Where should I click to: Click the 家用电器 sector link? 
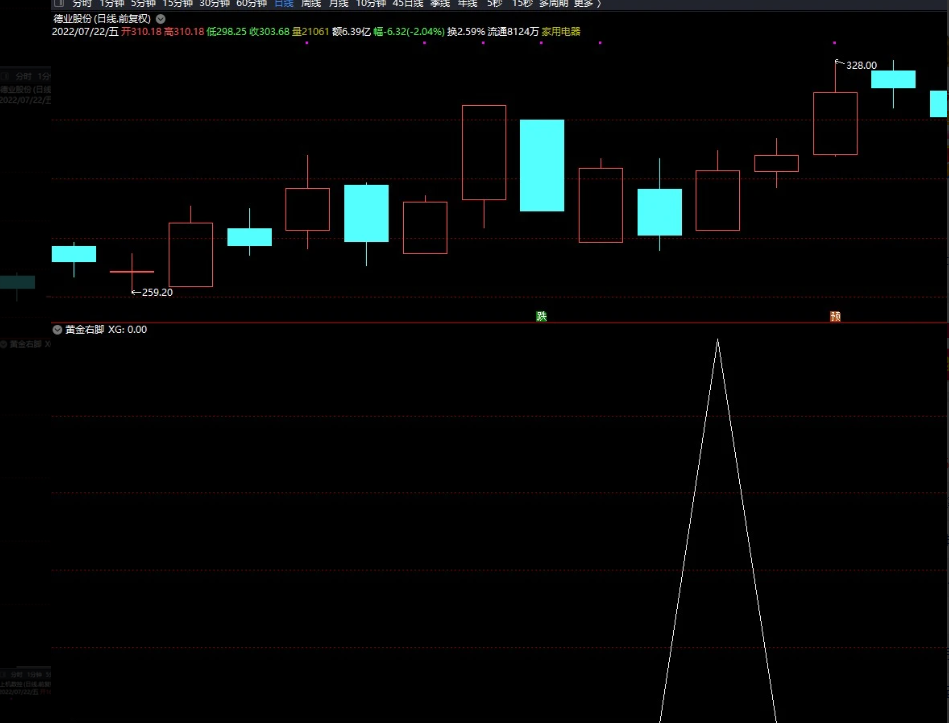pos(561,32)
